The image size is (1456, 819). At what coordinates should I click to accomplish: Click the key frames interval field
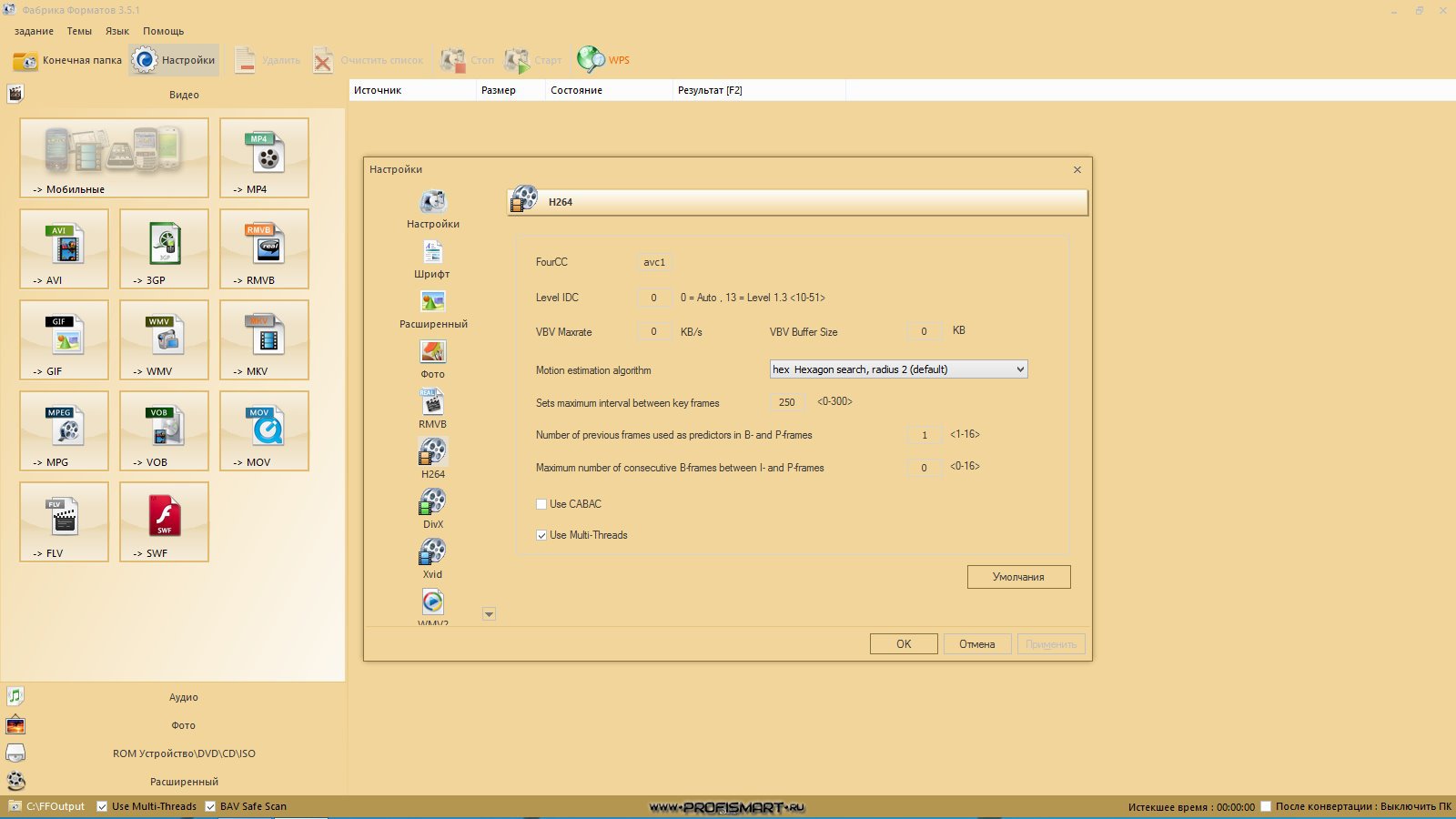(x=787, y=402)
